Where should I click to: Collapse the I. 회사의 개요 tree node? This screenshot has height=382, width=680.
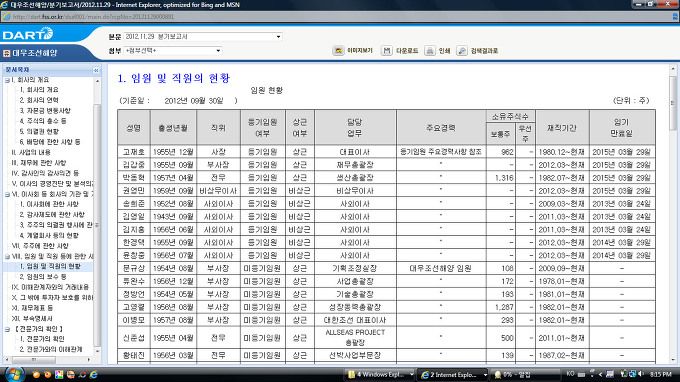7,80
